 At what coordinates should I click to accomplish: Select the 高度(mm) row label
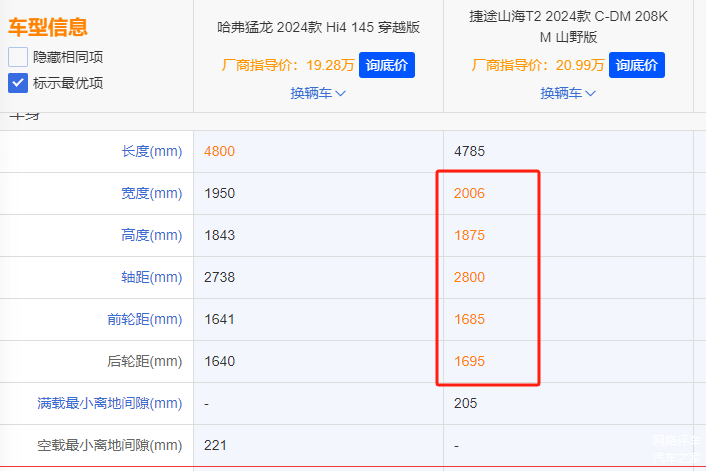click(151, 235)
